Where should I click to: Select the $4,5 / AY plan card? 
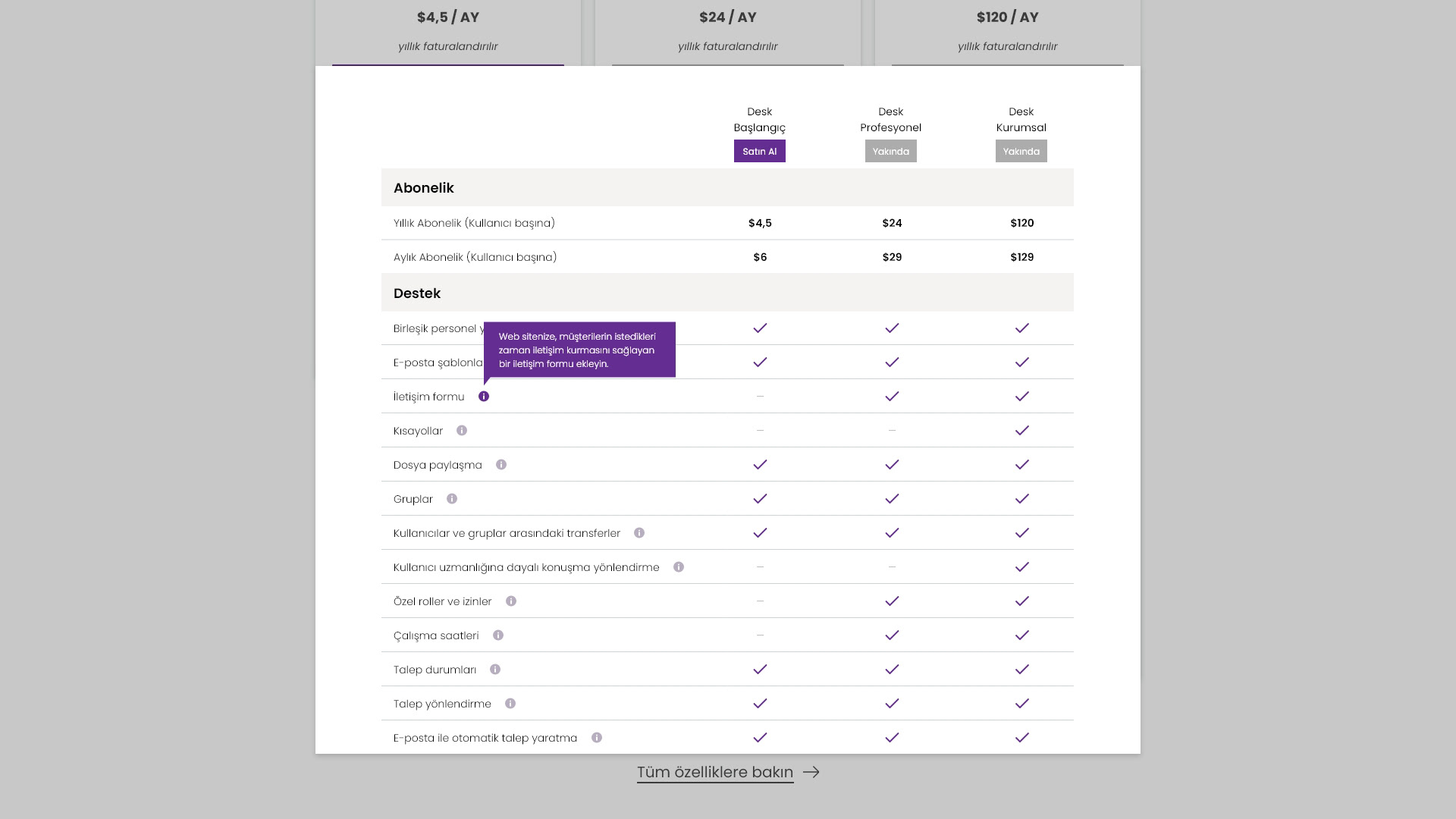point(447,30)
